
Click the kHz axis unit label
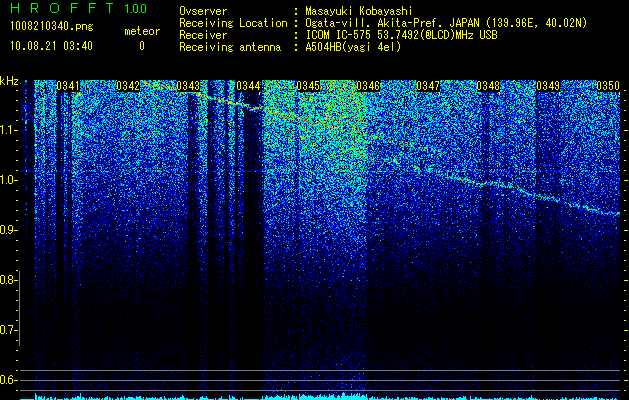tap(9, 81)
